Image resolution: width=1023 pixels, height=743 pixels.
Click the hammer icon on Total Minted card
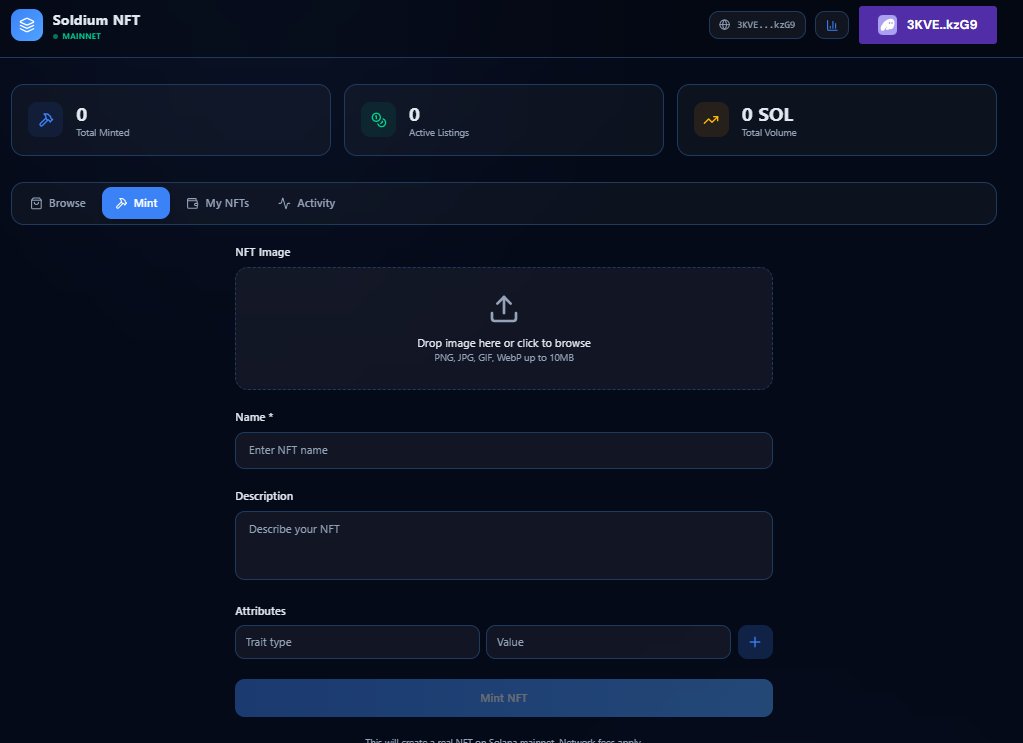(x=46, y=119)
